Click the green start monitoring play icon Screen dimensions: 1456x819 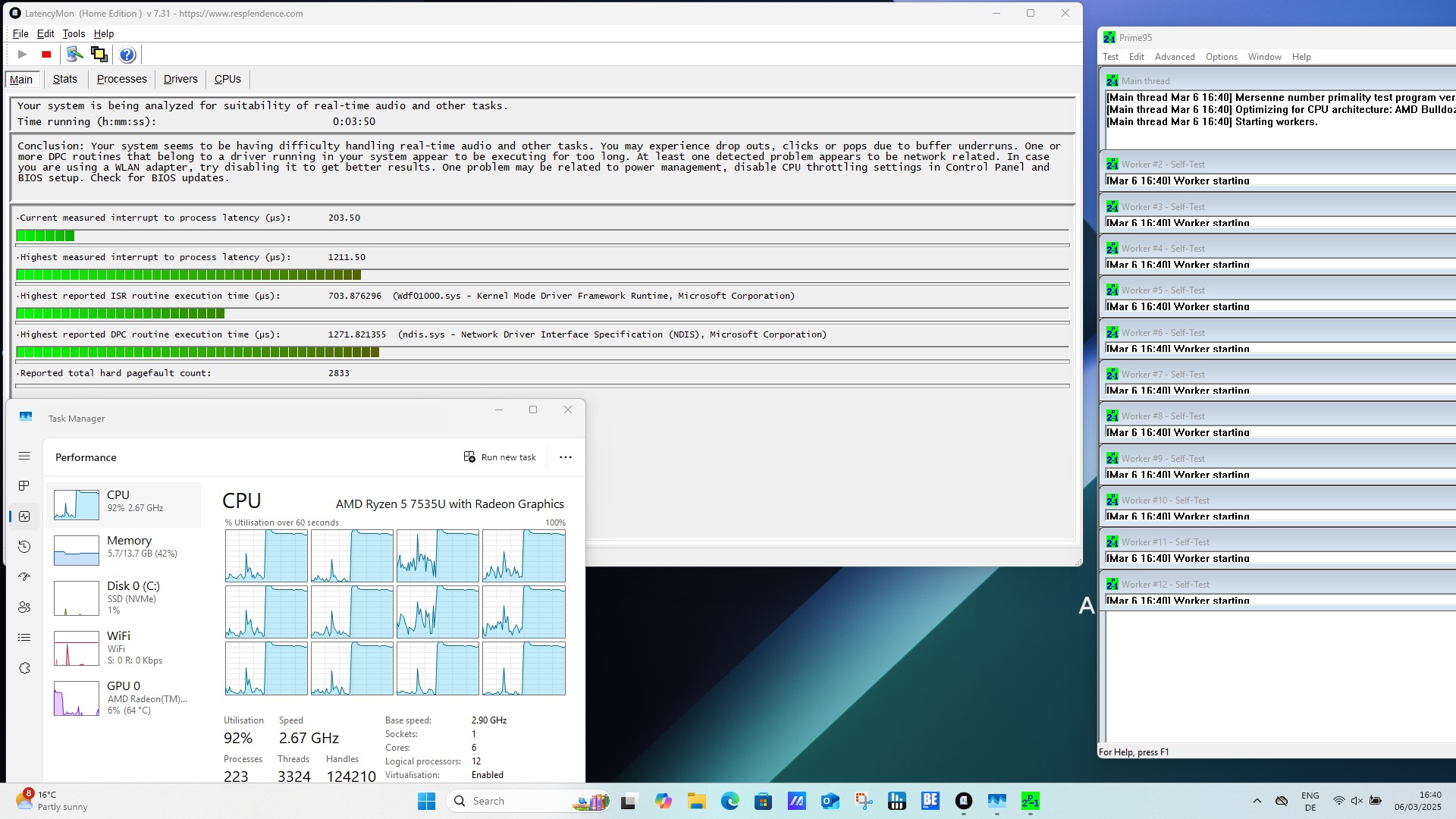(22, 55)
